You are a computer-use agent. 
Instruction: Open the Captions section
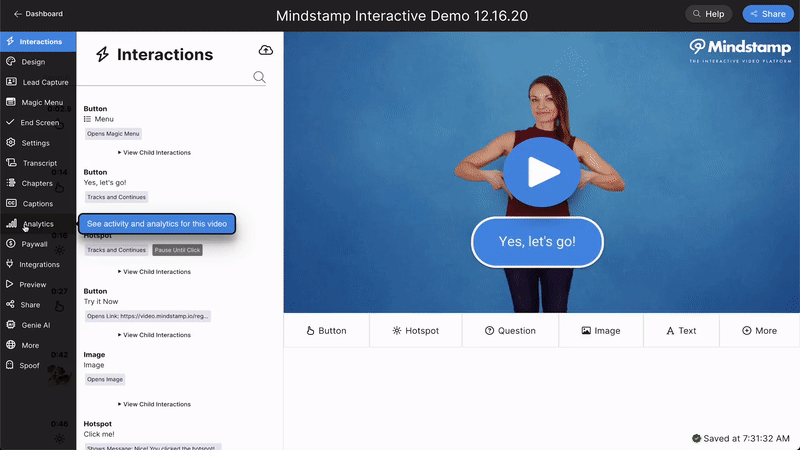pyautogui.click(x=37, y=204)
